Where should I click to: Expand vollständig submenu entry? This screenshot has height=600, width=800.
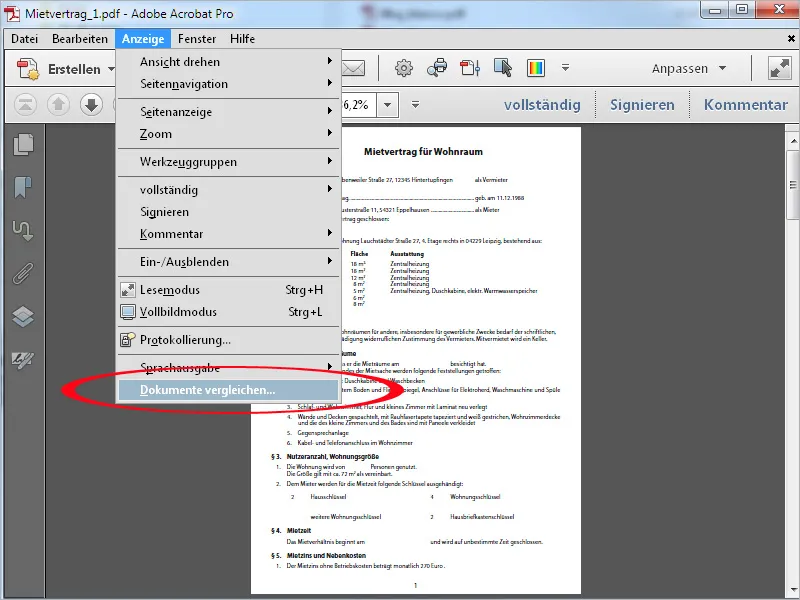pyautogui.click(x=229, y=190)
